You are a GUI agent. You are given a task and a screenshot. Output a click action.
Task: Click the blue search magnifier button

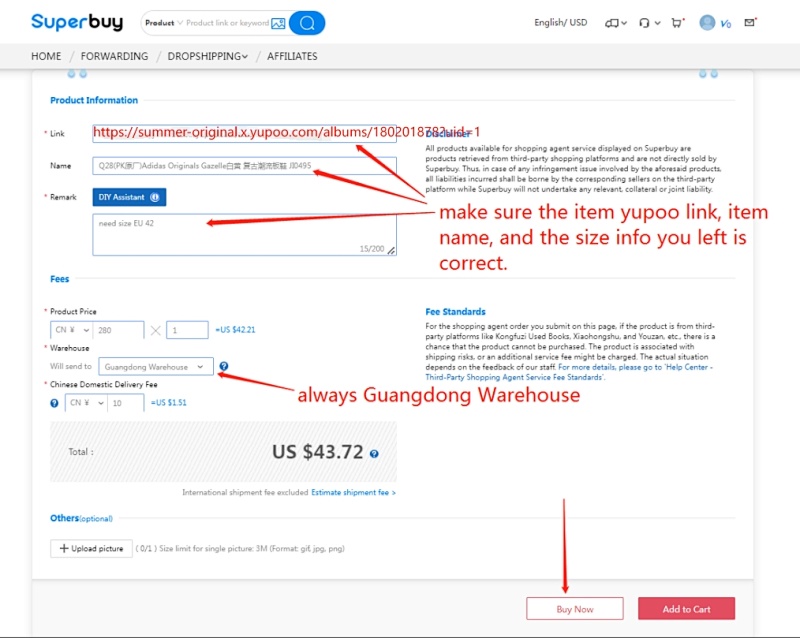click(307, 23)
